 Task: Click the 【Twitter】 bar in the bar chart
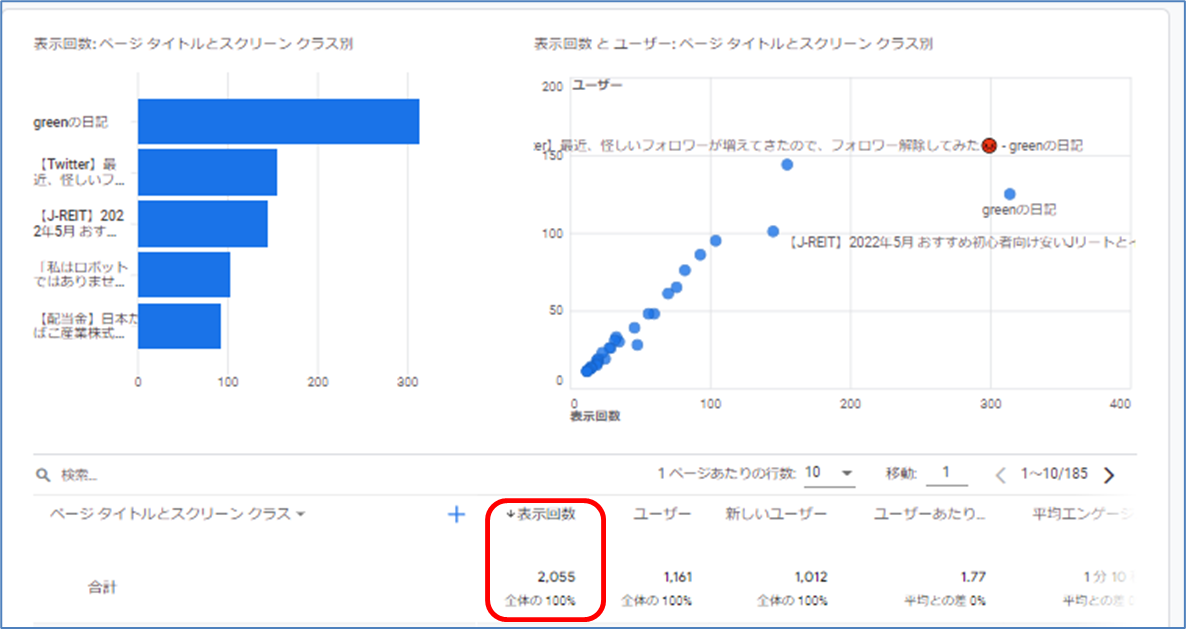pos(207,172)
